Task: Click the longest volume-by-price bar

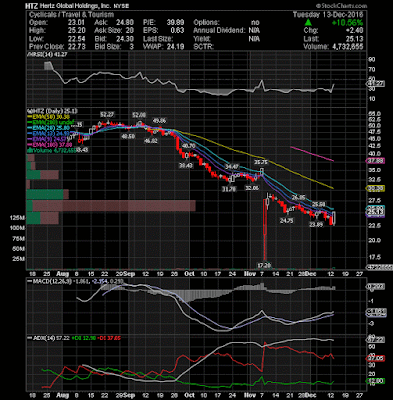Action: pyautogui.click(x=111, y=206)
